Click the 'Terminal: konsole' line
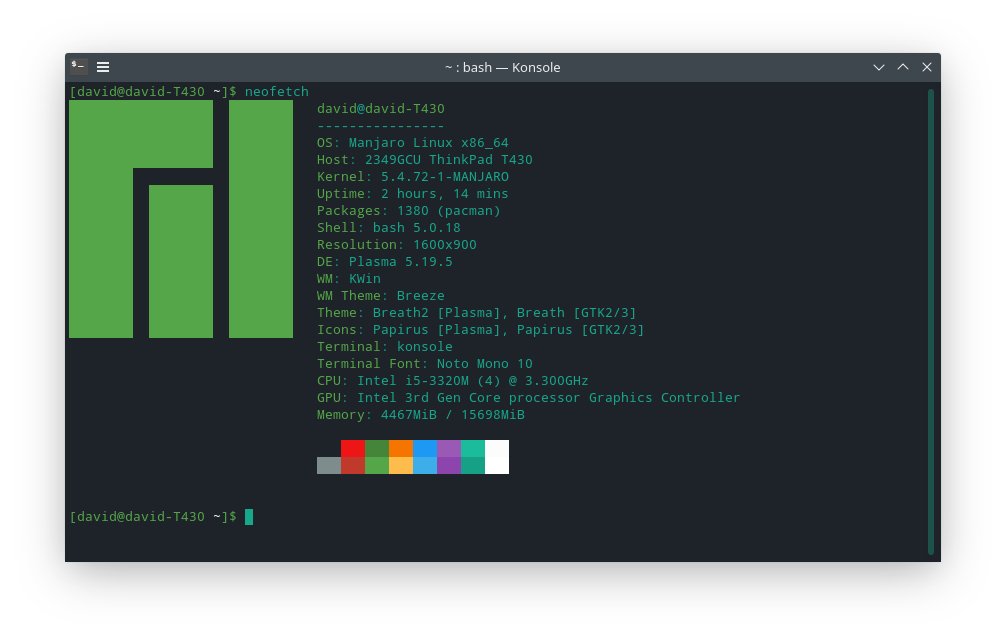 pyautogui.click(x=385, y=346)
